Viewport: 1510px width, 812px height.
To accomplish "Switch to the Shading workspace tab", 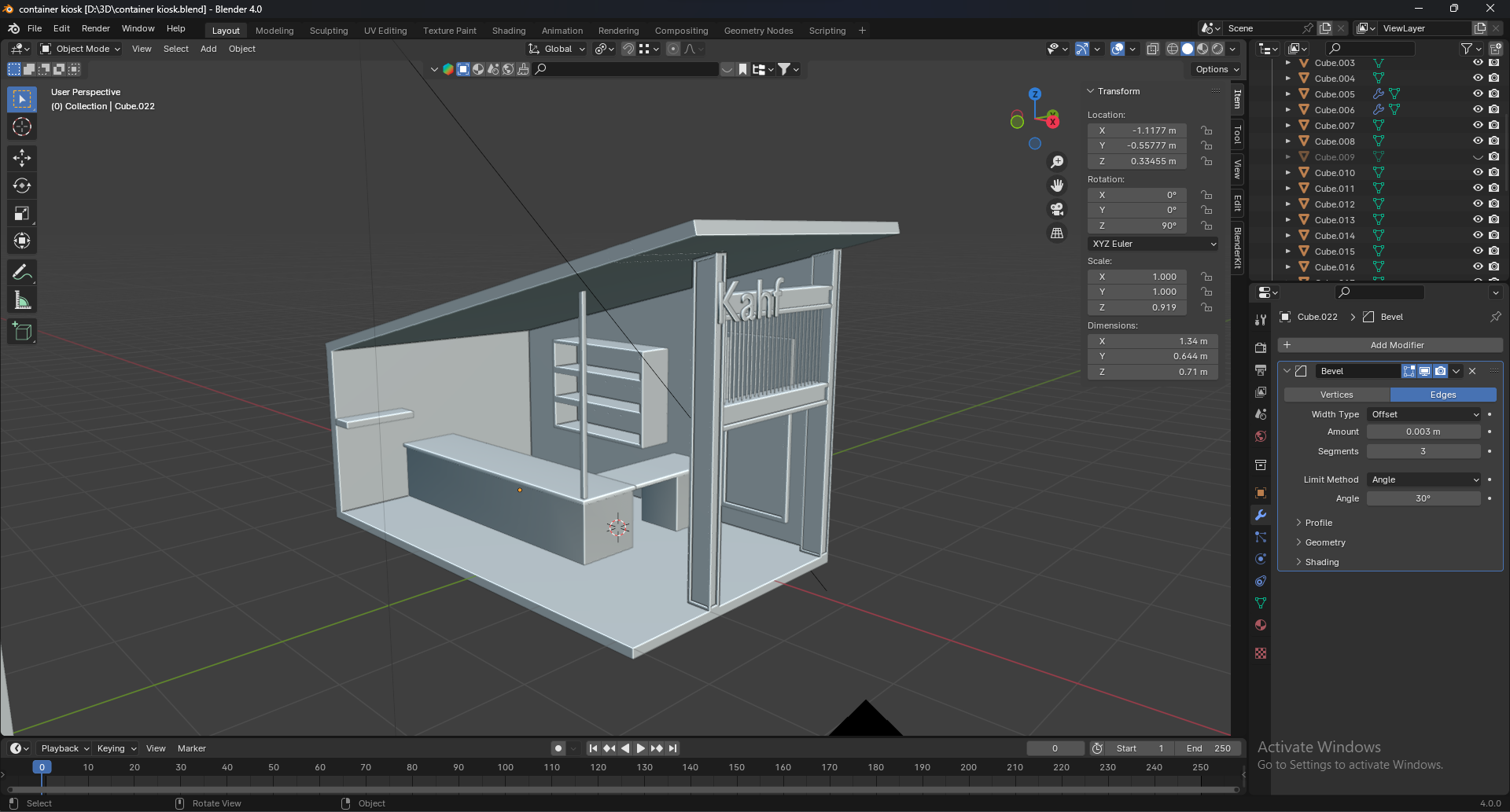I will pyautogui.click(x=509, y=31).
